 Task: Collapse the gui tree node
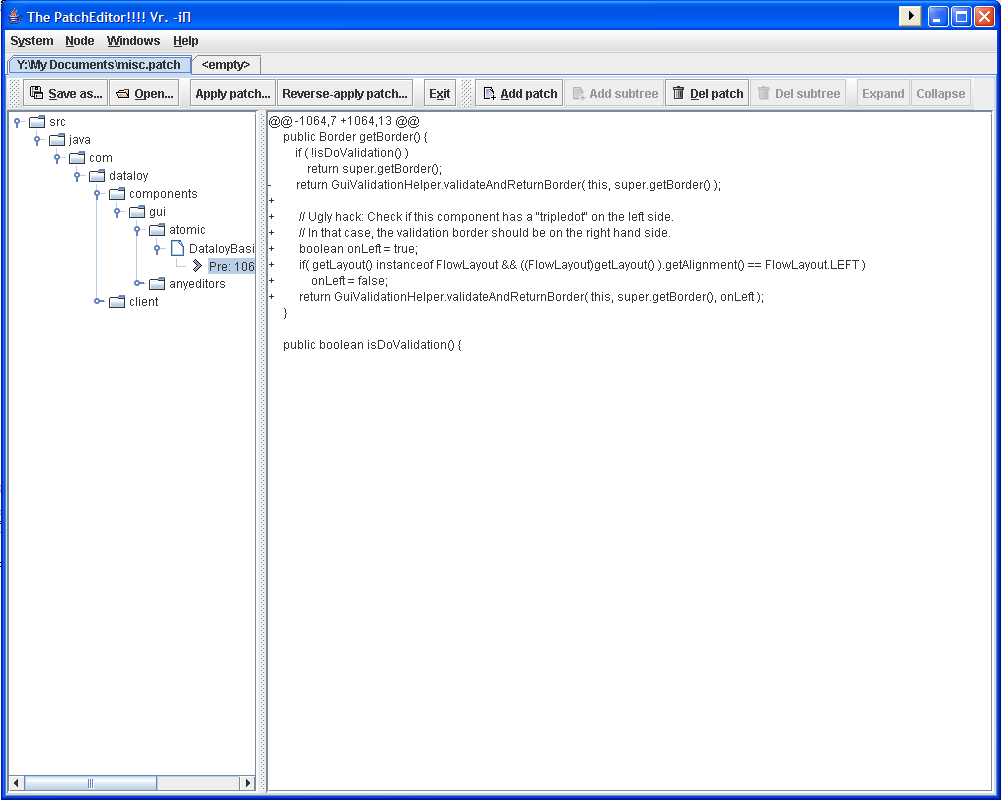pyautogui.click(x=117, y=211)
